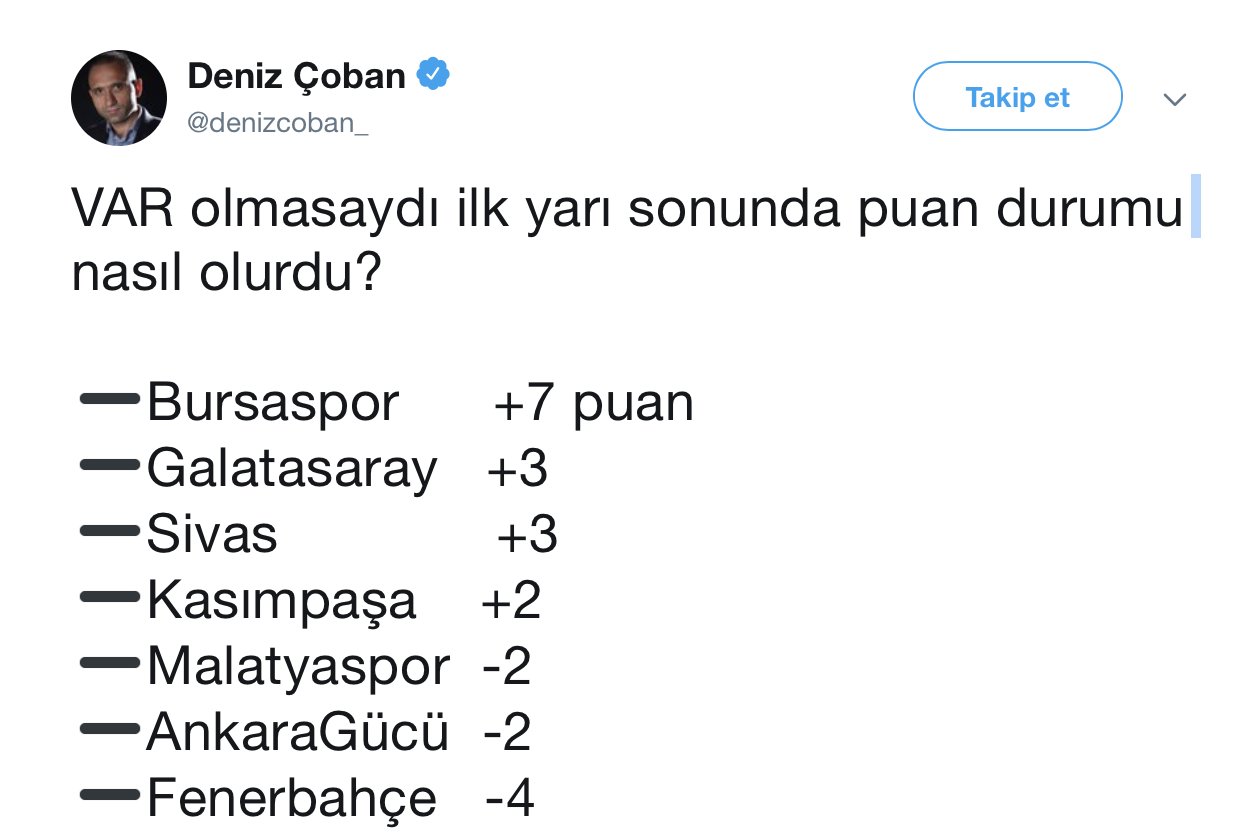Viewport: 1258px width, 834px height.
Task: Open Deniz Çoban's profile picture
Action: [119, 98]
